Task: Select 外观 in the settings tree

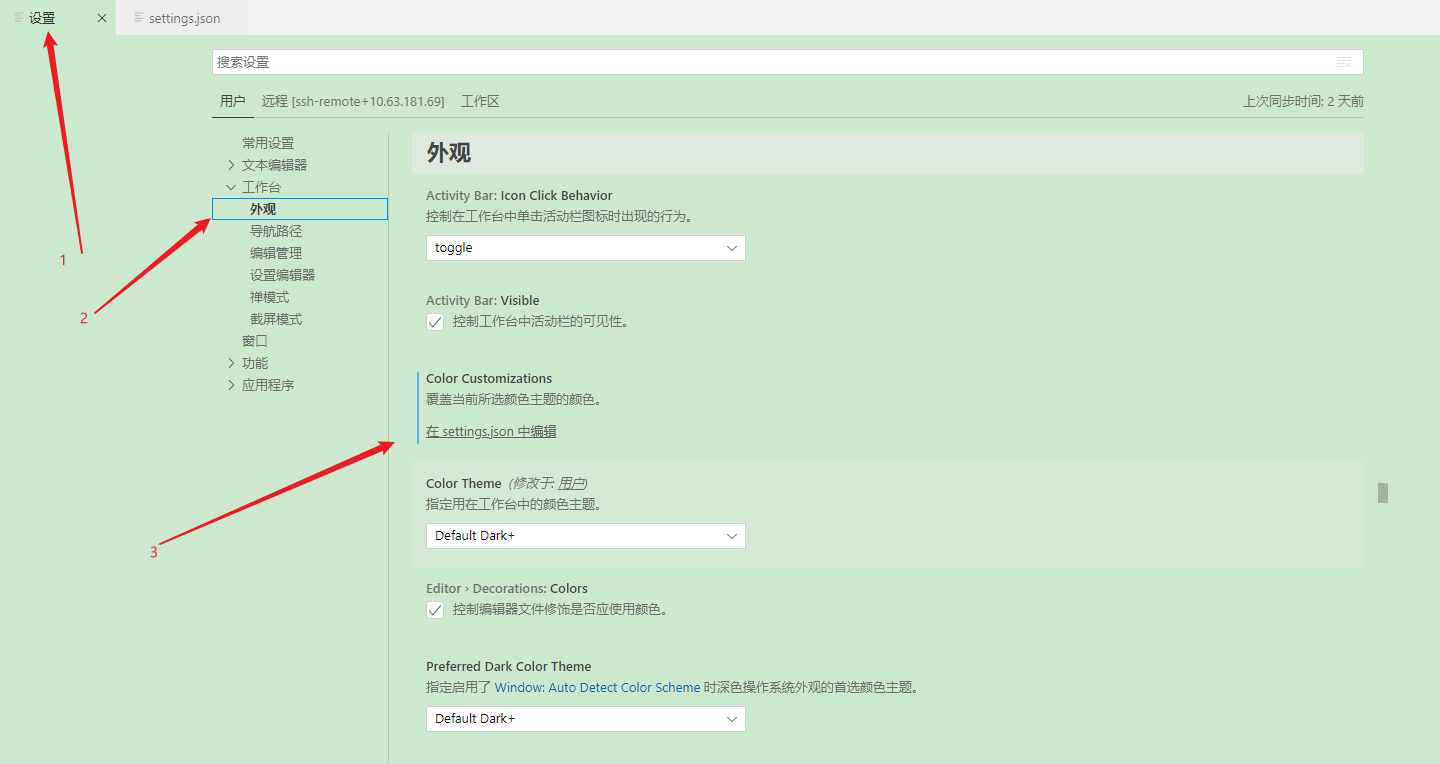Action: 300,209
